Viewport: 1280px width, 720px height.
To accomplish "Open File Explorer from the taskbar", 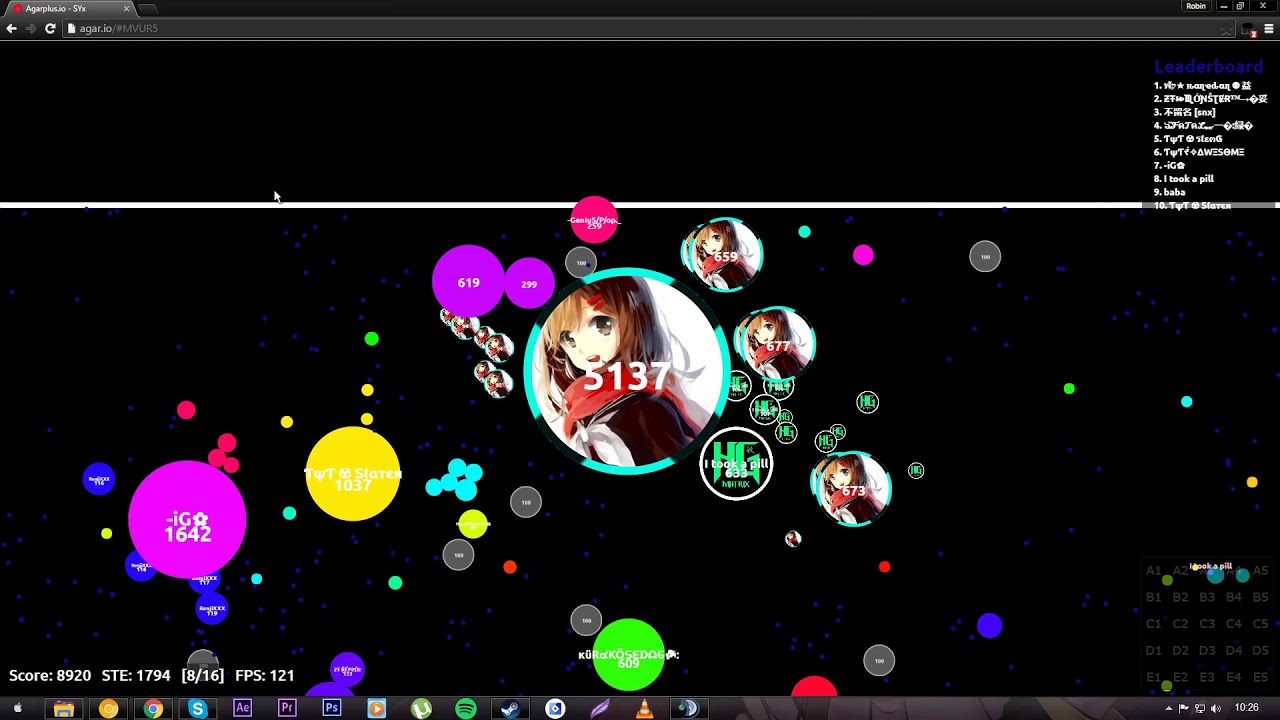I will point(64,708).
